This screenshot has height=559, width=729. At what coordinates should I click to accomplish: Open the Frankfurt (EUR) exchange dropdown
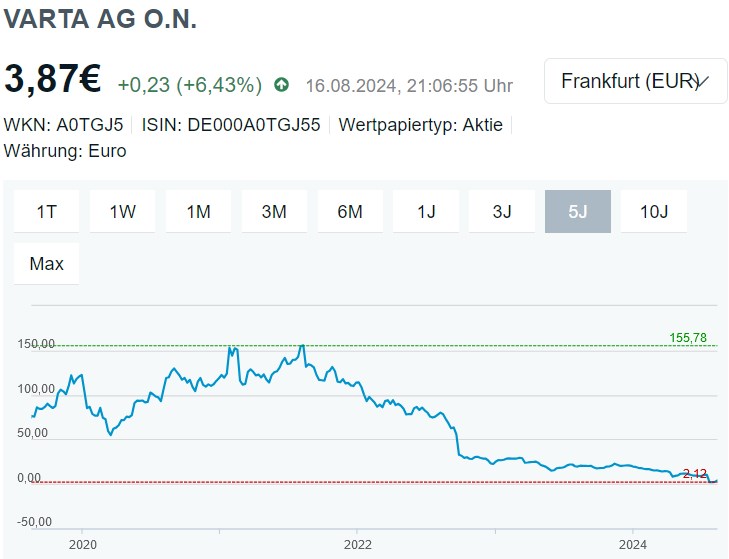(x=635, y=81)
